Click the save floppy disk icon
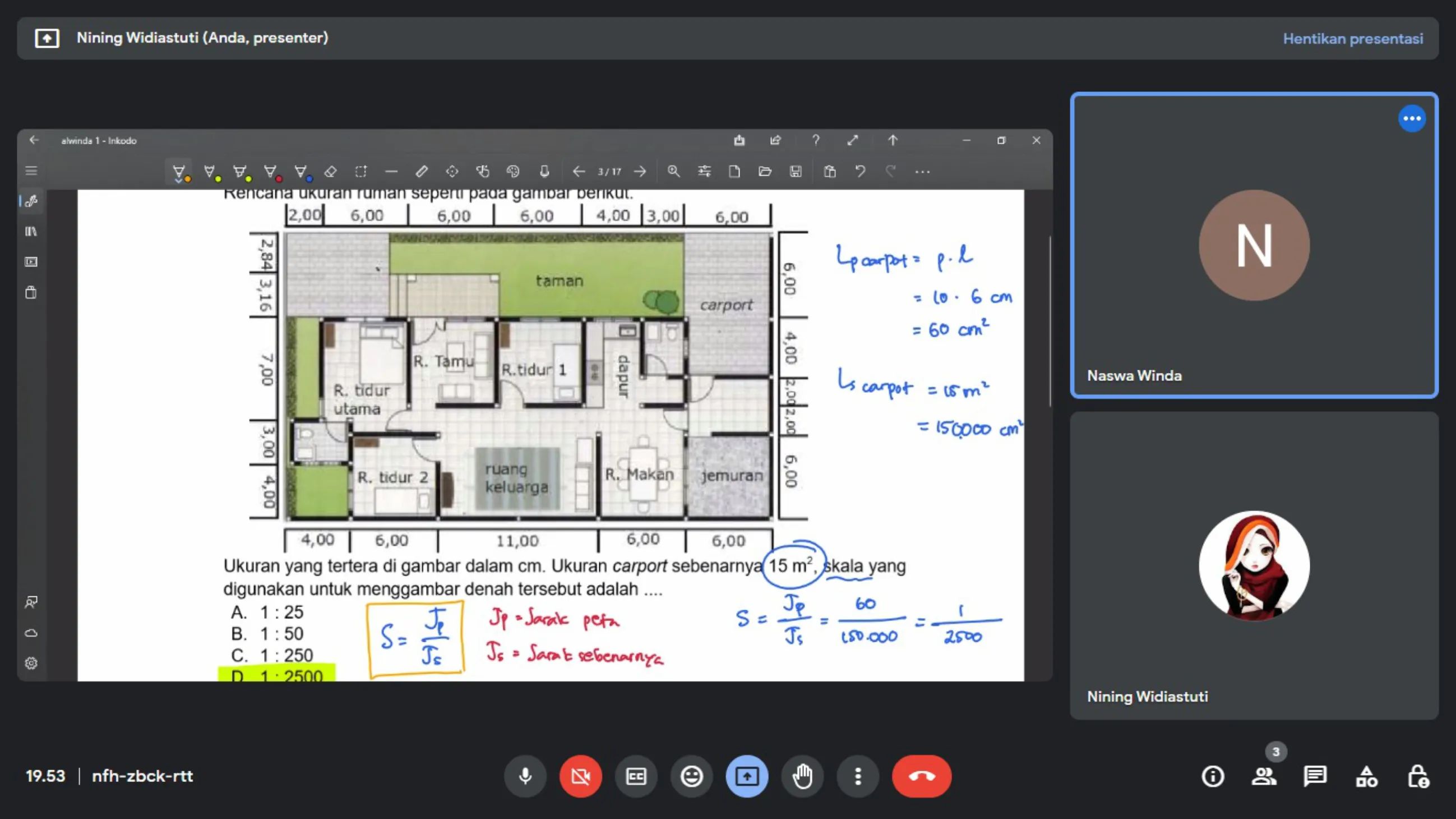The width and height of the screenshot is (1456, 819). pos(795,172)
